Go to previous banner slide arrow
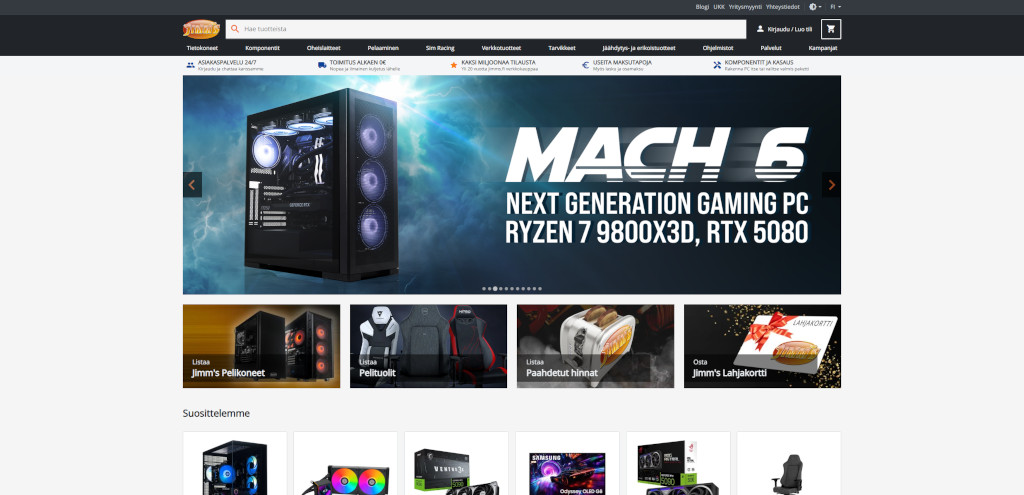Screen dimensions: 1024x495 [x=193, y=184]
